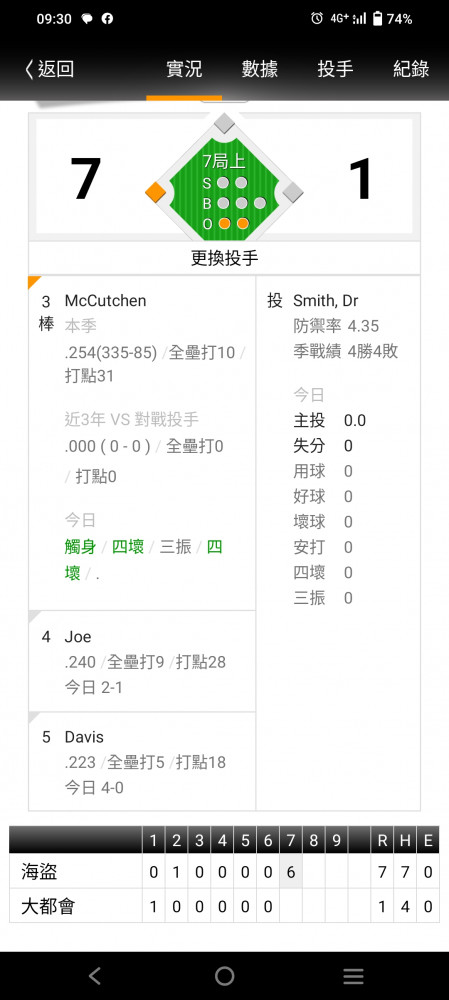Click the 更換投手 banner

[x=224, y=258]
